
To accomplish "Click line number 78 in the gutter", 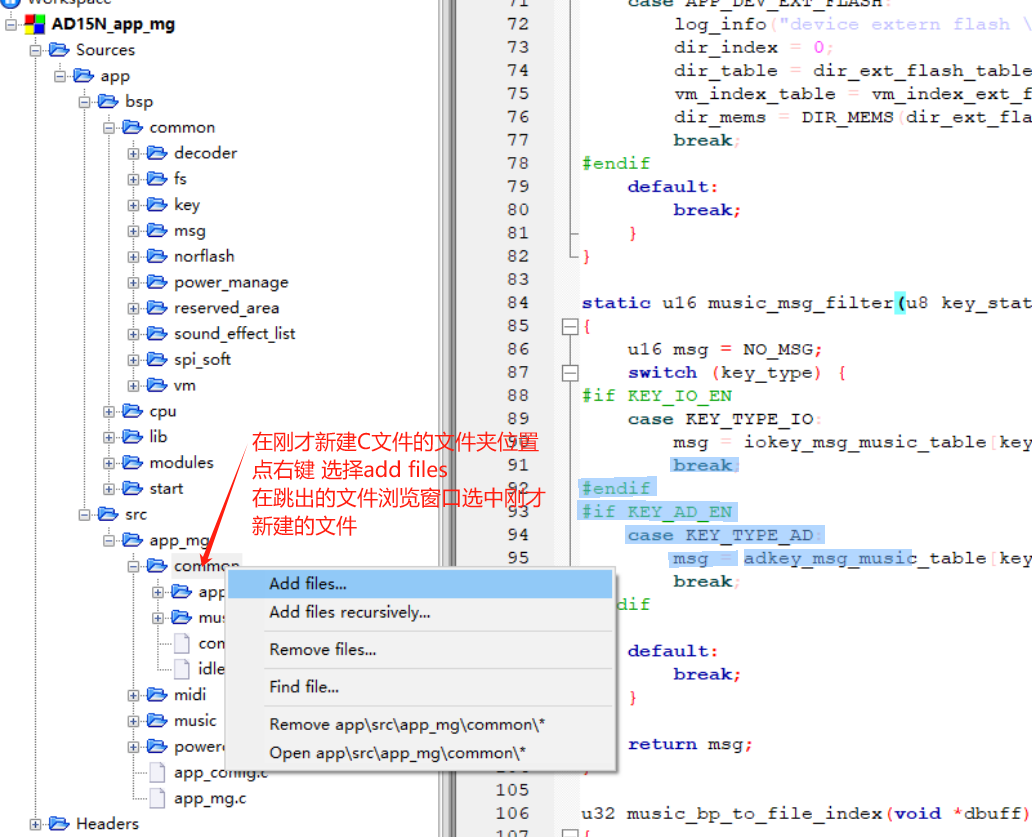I will pyautogui.click(x=518, y=163).
